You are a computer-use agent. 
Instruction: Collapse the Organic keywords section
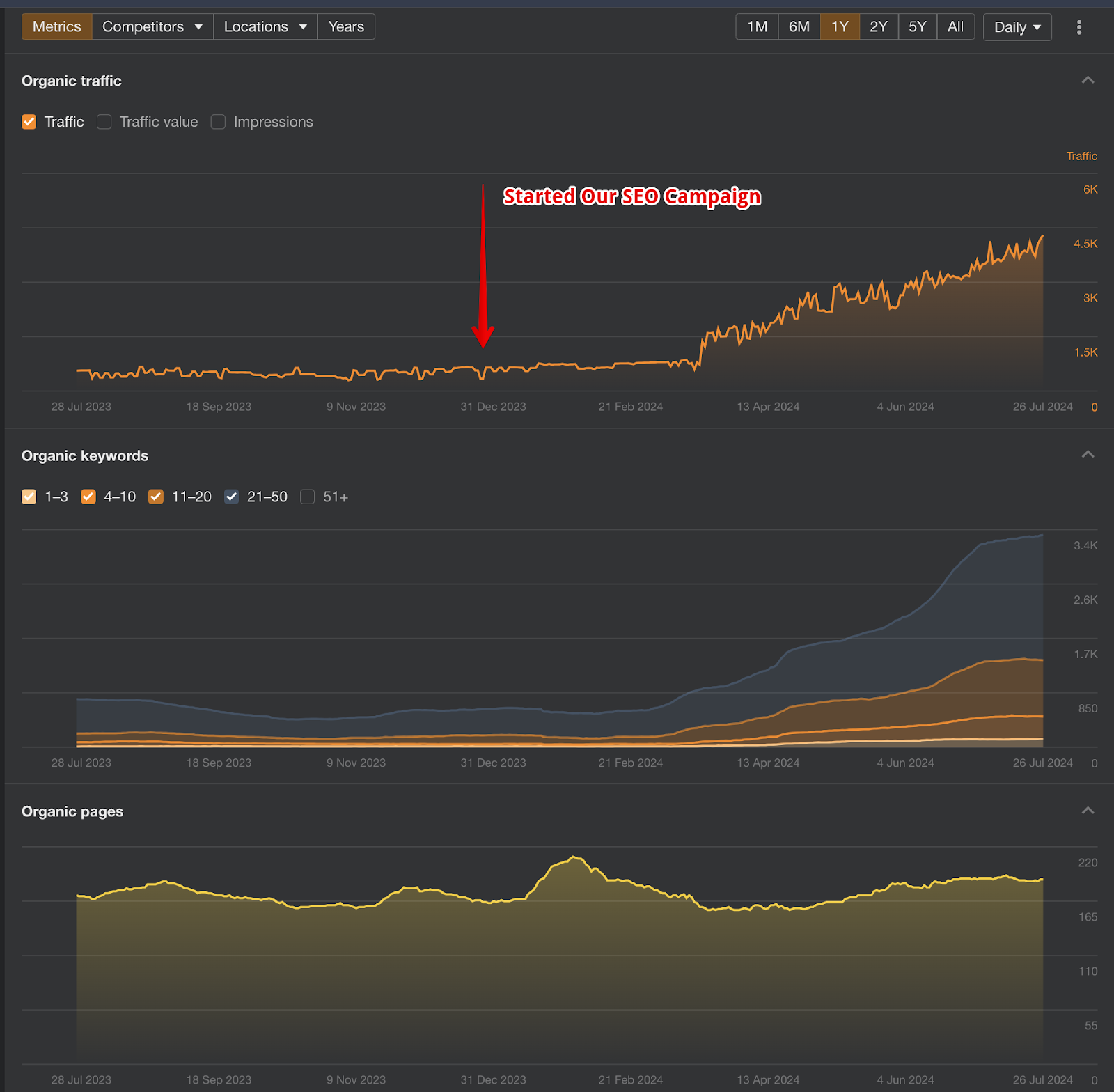1088,455
